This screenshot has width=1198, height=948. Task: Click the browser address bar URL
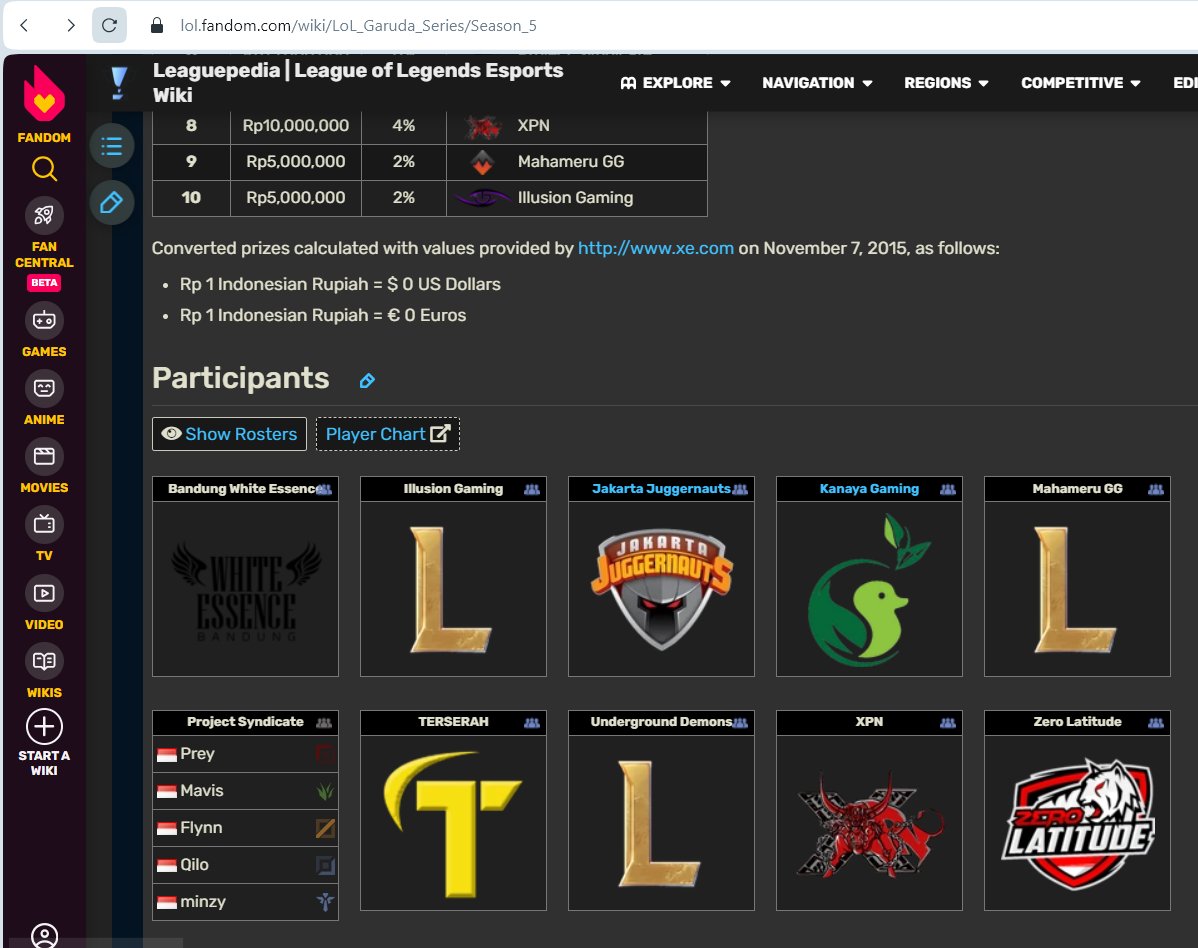[x=358, y=25]
